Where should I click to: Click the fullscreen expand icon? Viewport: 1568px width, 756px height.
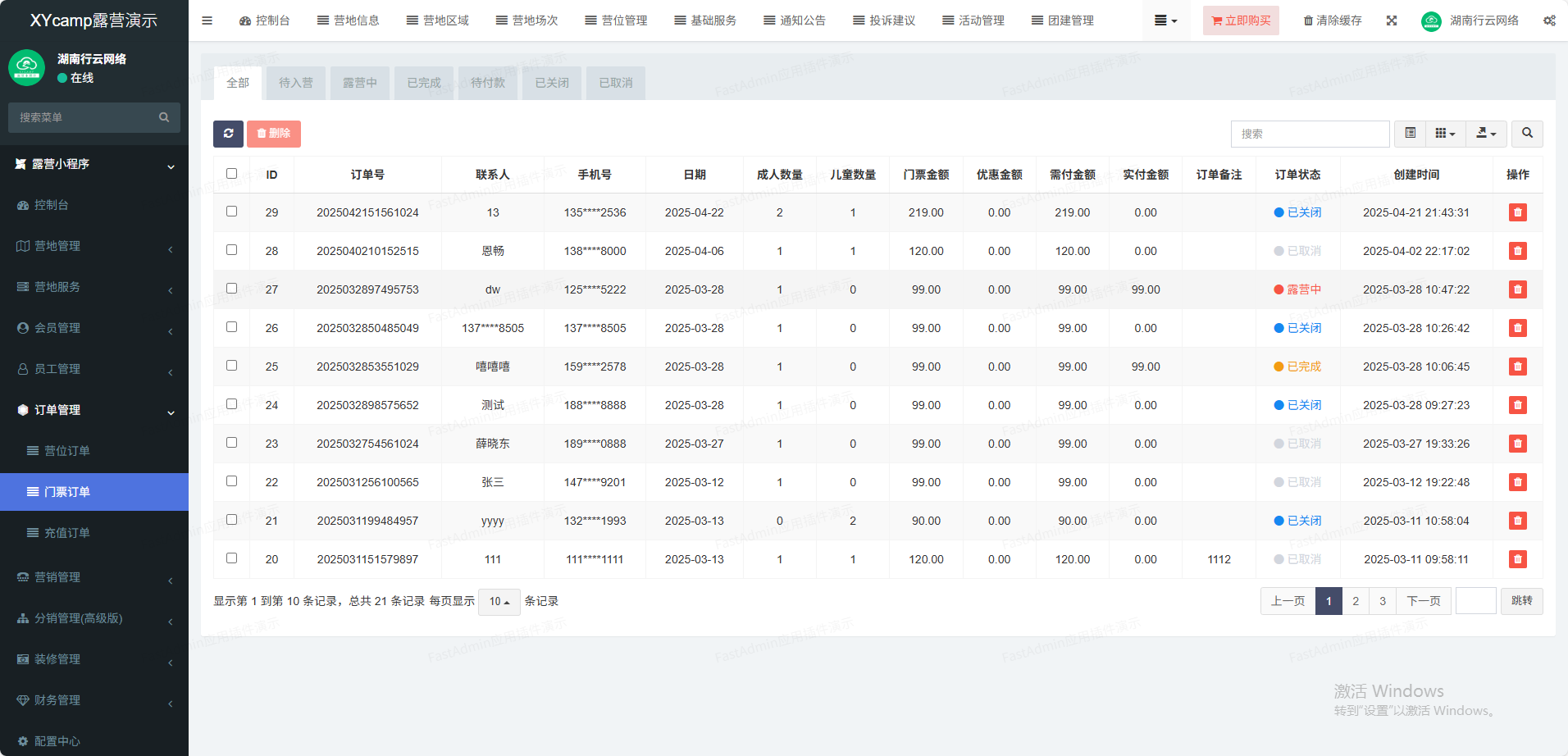1392,20
